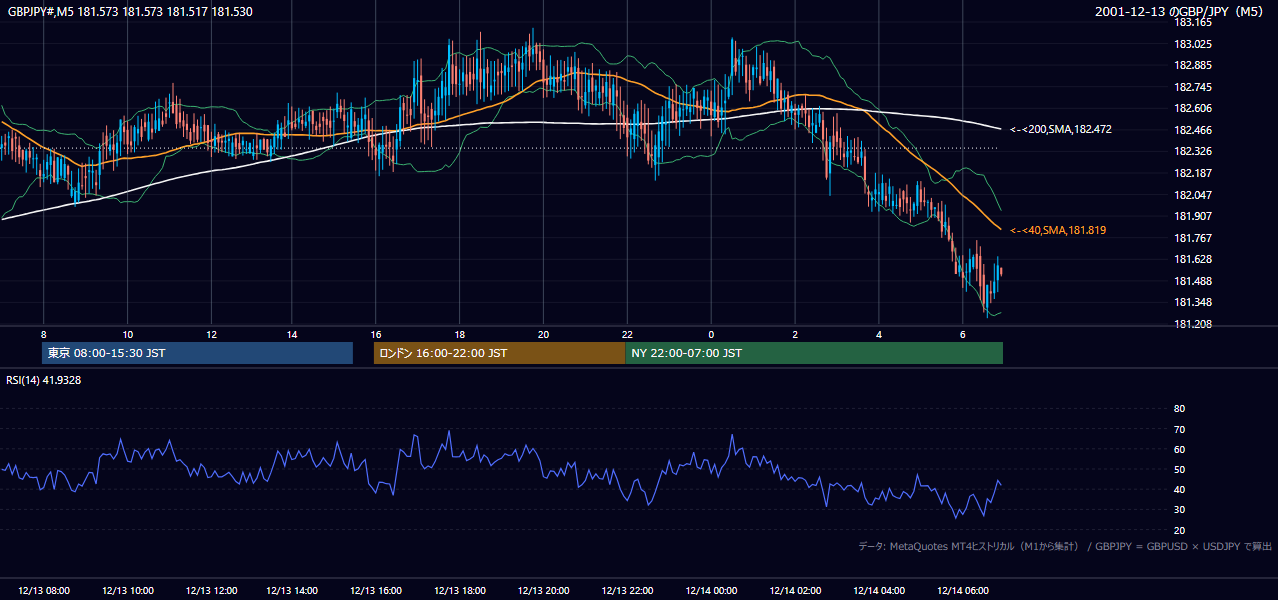The width and height of the screenshot is (1278, 600).
Task: Click the 12/13 20:00 time label
Action: [544, 591]
